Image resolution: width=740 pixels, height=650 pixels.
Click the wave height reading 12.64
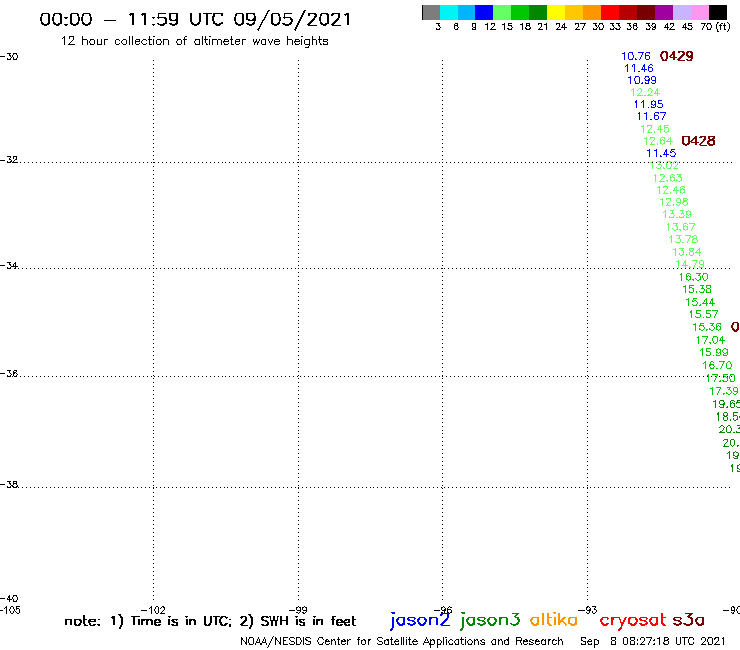[x=658, y=141]
